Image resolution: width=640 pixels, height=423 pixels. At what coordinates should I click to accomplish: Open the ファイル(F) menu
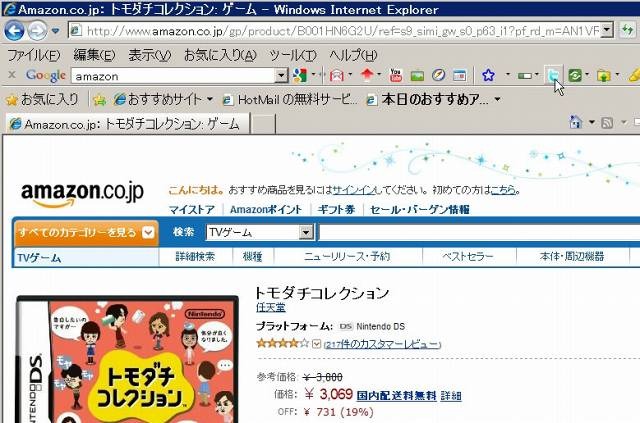[x=34, y=55]
